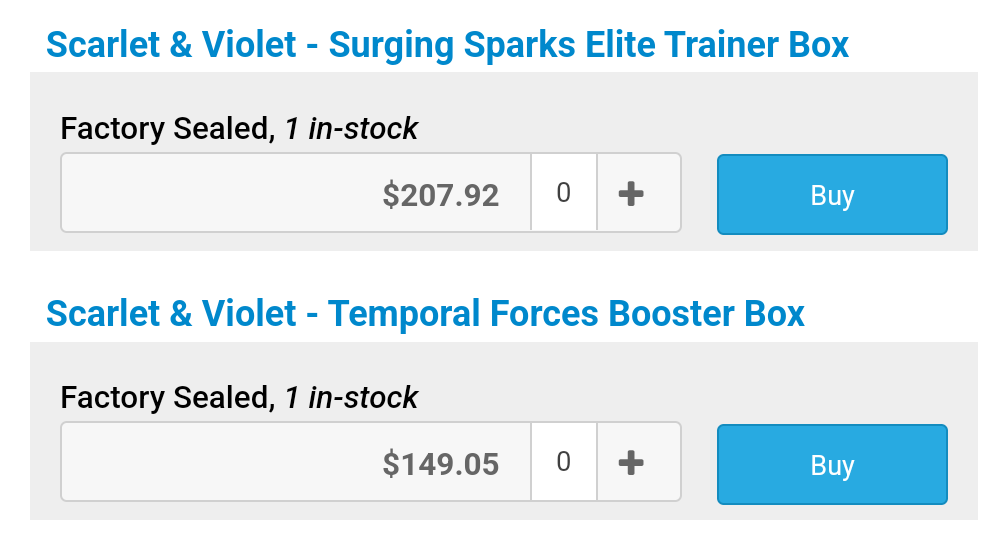Viewport: 1008px width, 542px height.
Task: Buy the $149.05 Temporal Forces box
Action: pos(832,464)
